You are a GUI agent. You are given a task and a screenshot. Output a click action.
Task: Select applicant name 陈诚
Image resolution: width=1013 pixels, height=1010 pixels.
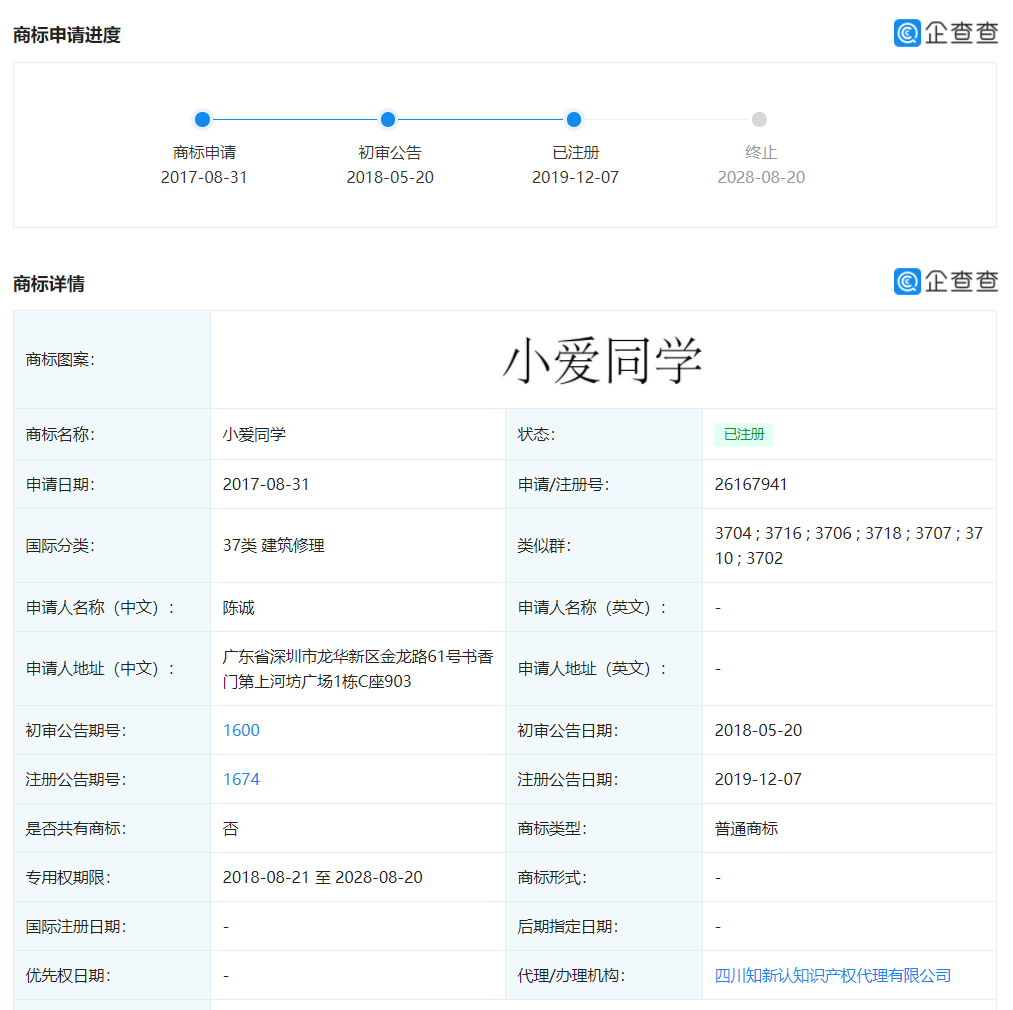pyautogui.click(x=238, y=607)
